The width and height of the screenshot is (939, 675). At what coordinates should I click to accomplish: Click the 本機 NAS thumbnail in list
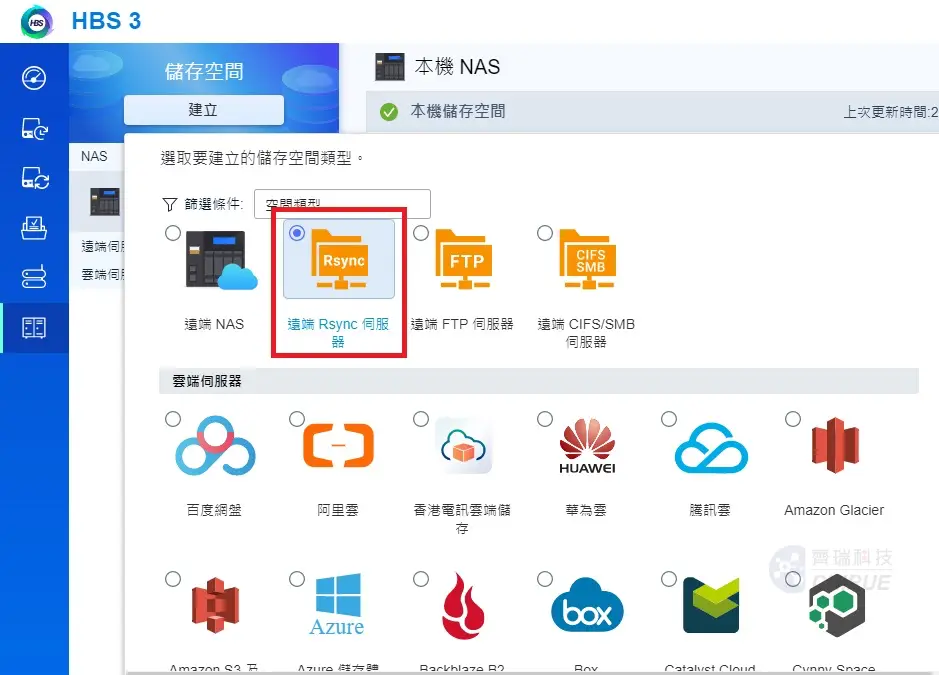click(105, 202)
